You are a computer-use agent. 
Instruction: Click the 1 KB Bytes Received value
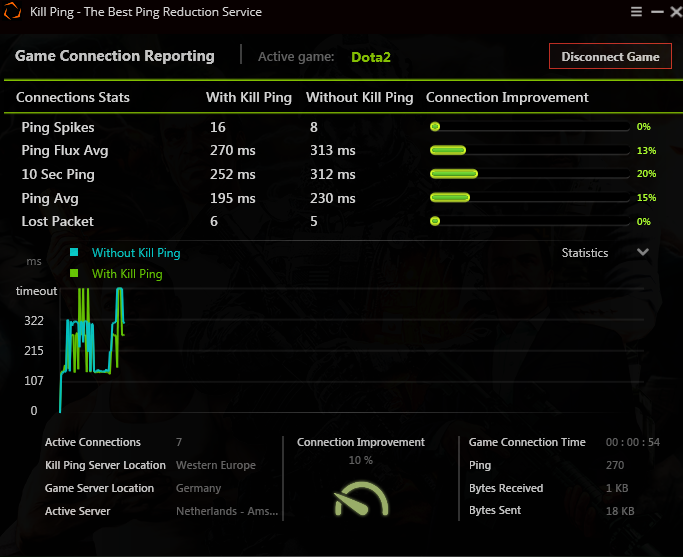click(x=617, y=488)
